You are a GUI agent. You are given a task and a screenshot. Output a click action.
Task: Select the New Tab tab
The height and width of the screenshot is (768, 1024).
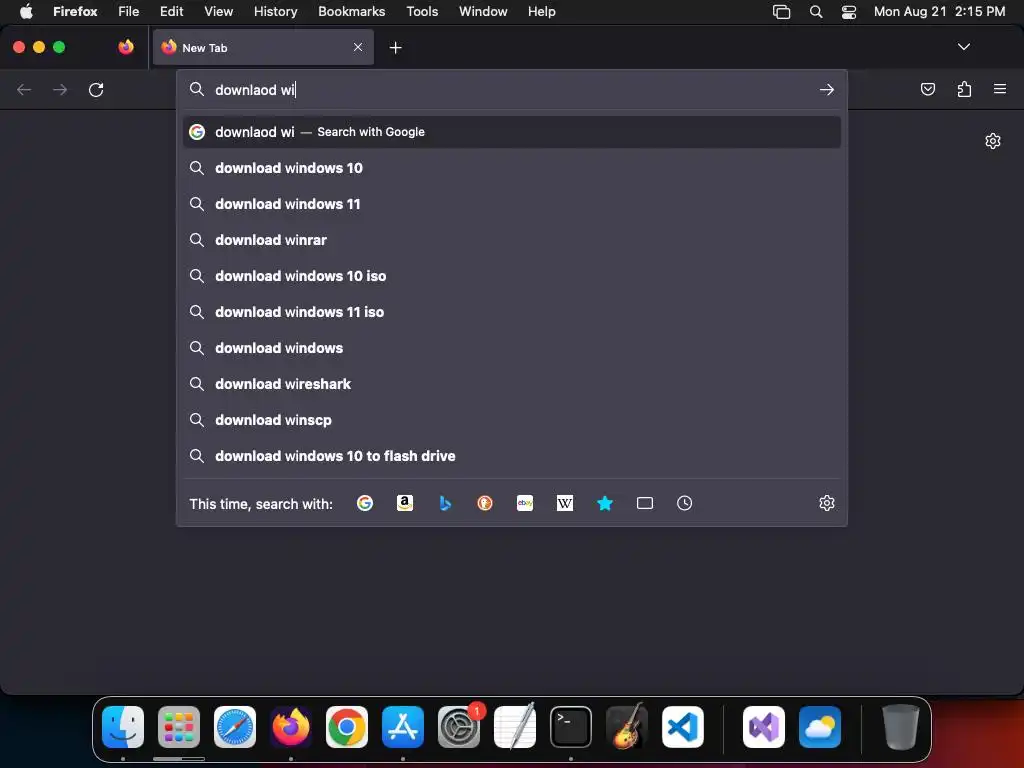click(x=263, y=47)
